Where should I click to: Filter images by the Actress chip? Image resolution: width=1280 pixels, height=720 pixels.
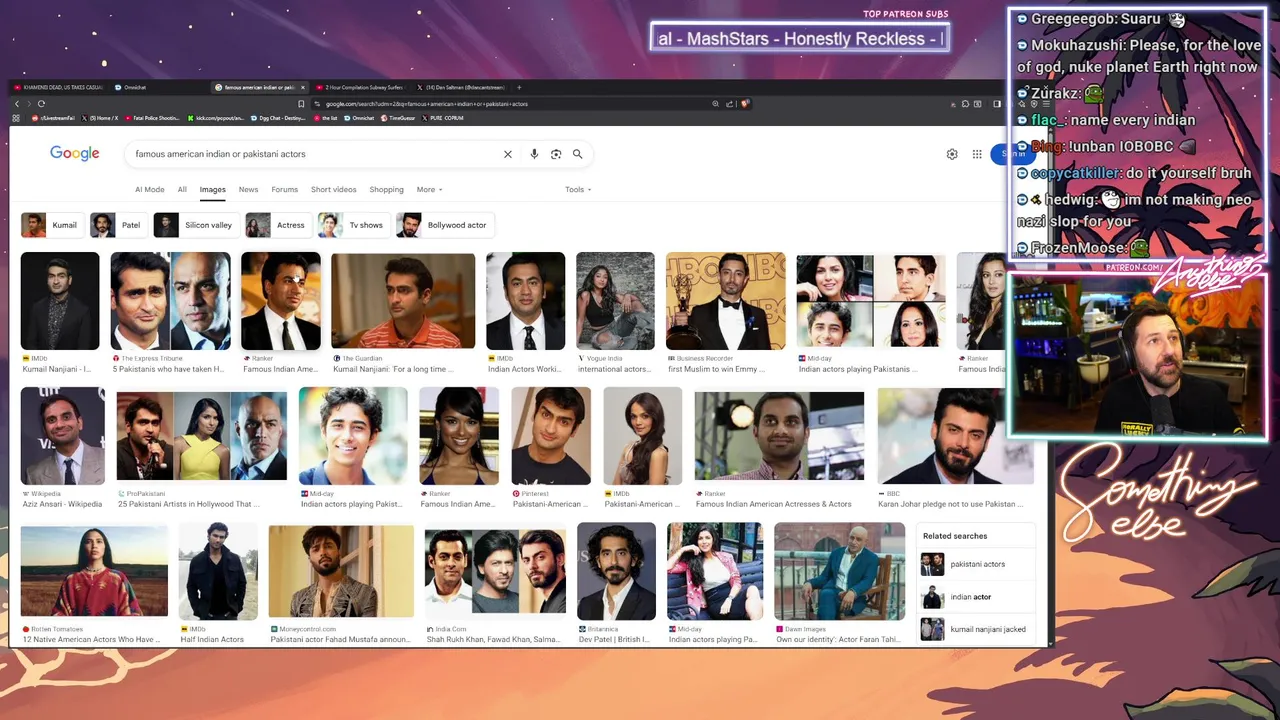tap(278, 225)
